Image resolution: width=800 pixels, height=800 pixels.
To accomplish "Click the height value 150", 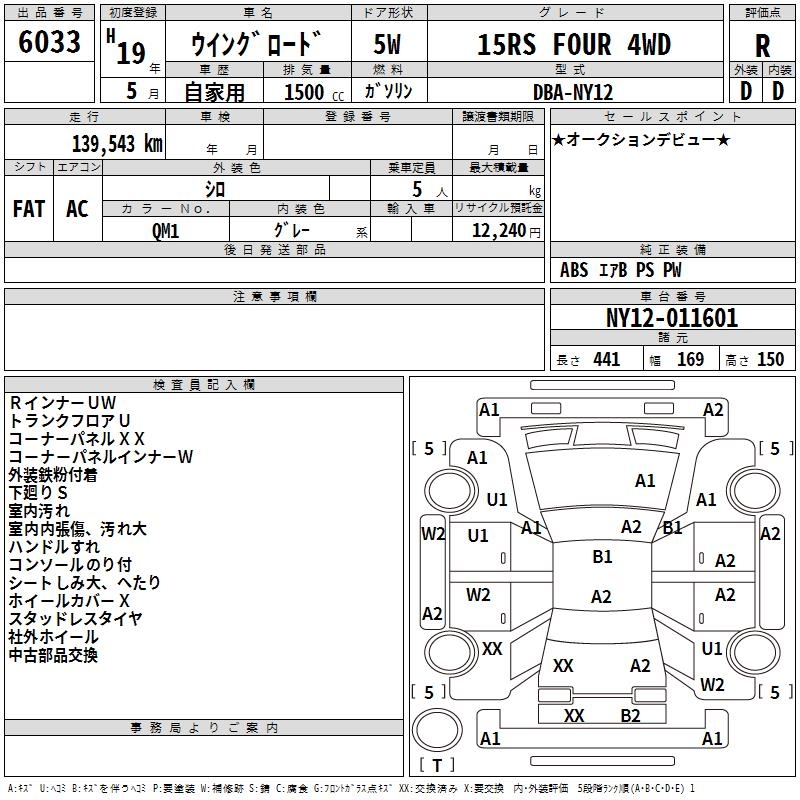I will 770,360.
